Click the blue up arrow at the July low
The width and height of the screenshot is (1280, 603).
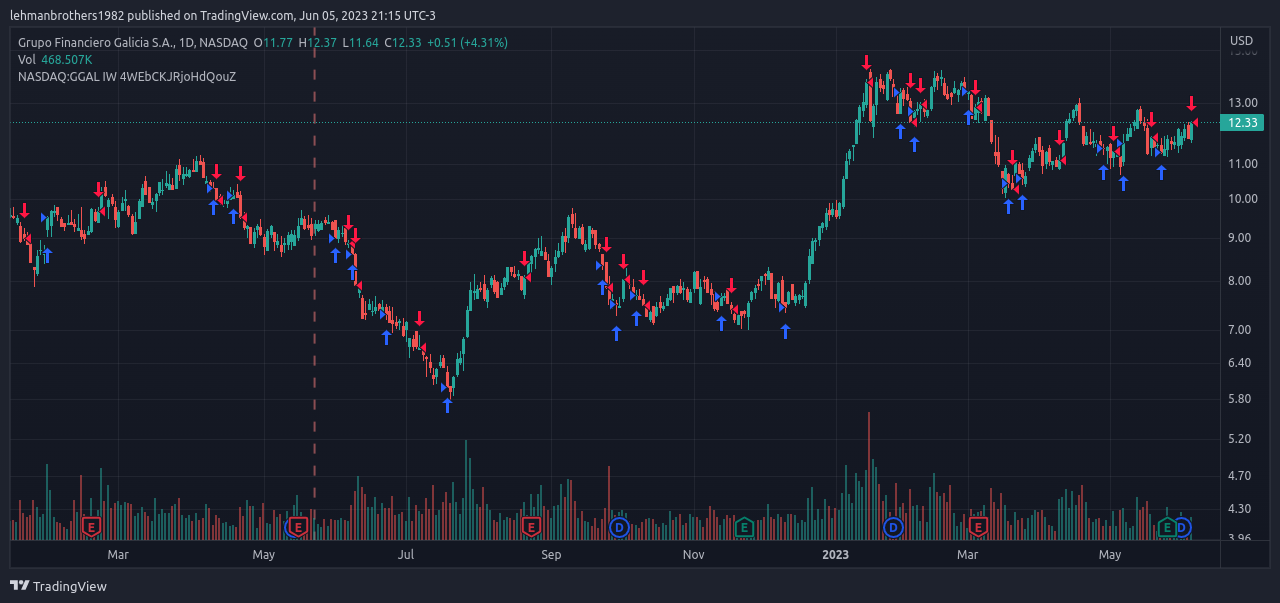point(447,405)
